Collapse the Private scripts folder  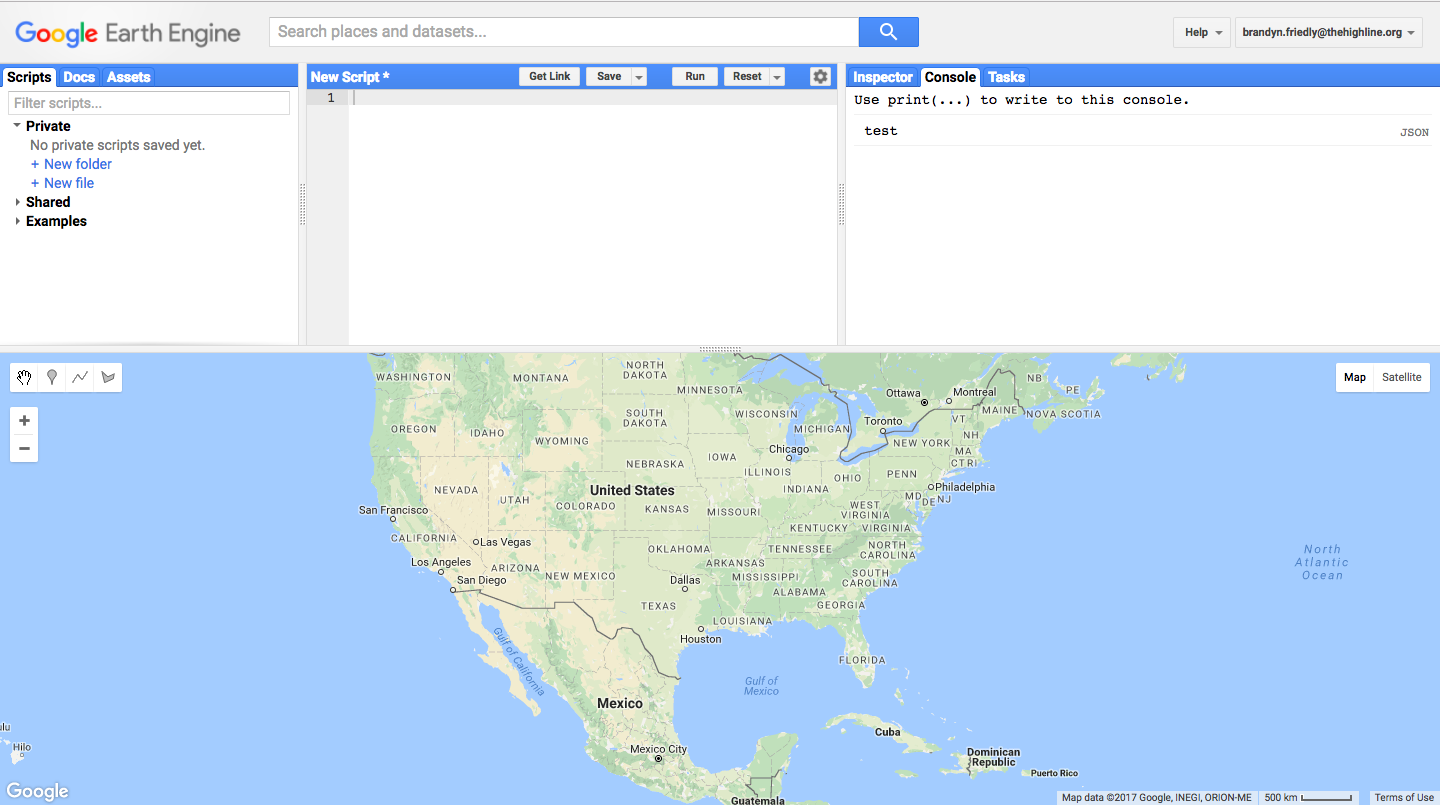pos(17,126)
